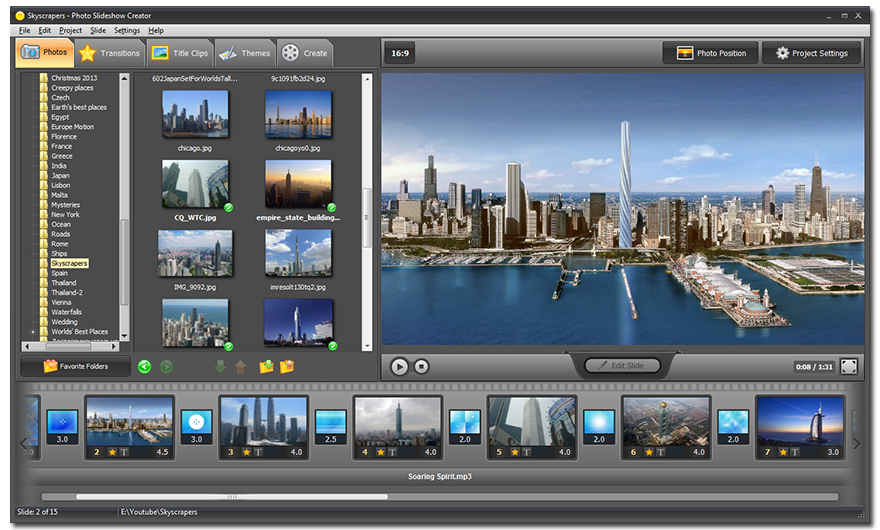
Task: Click the green down arrow to add photo
Action: click(221, 367)
